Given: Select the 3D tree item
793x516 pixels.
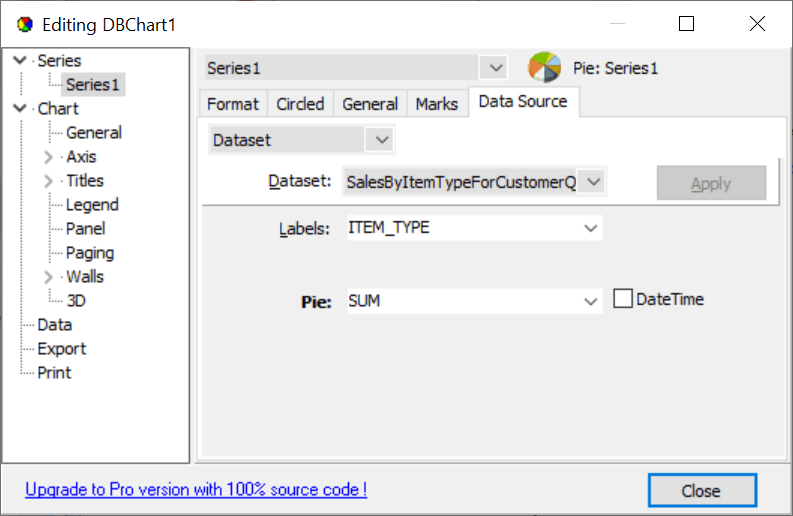Looking at the screenshot, I should tap(76, 301).
